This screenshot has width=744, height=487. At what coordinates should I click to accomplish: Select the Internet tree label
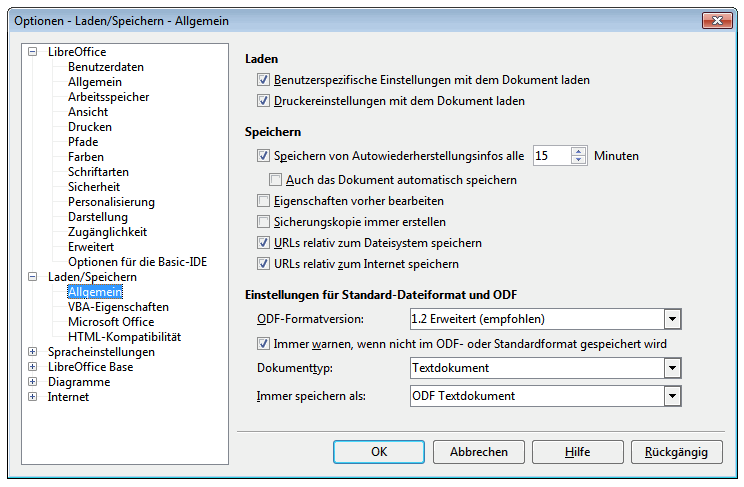[x=68, y=397]
